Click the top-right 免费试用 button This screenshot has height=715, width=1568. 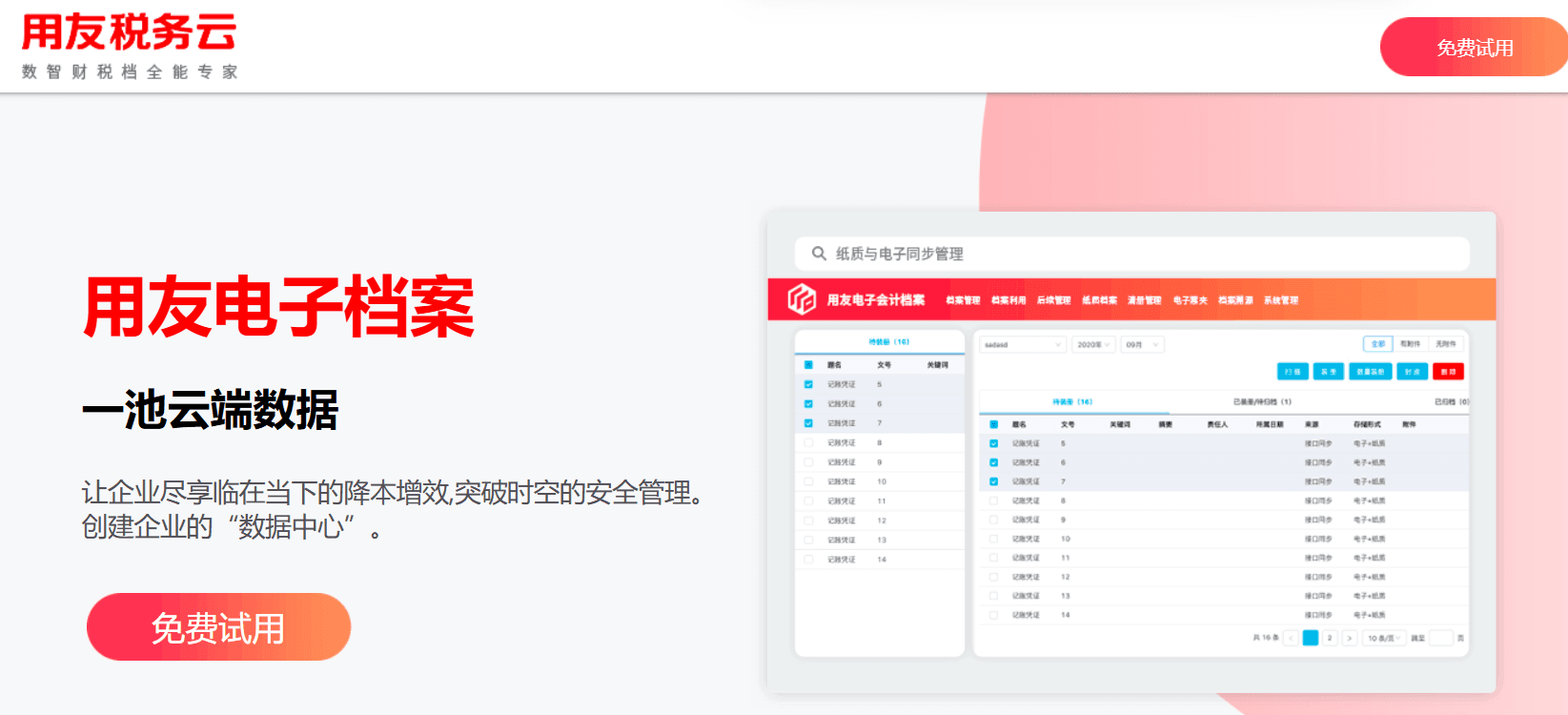1474,48
